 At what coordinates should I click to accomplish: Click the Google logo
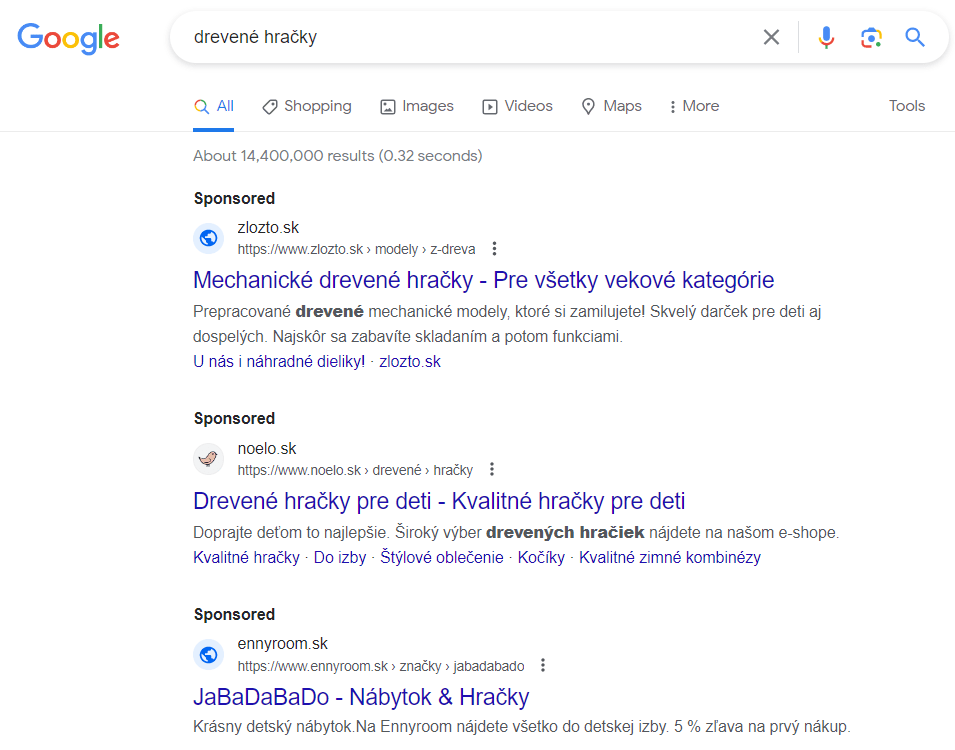68,38
